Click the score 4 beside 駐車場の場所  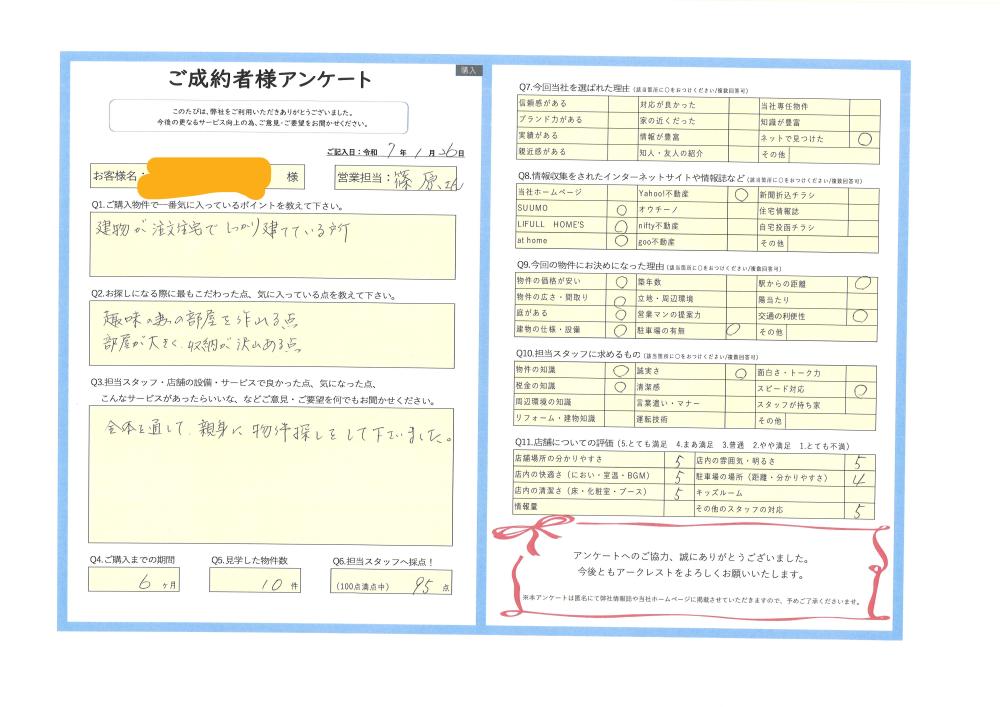[x=859, y=479]
